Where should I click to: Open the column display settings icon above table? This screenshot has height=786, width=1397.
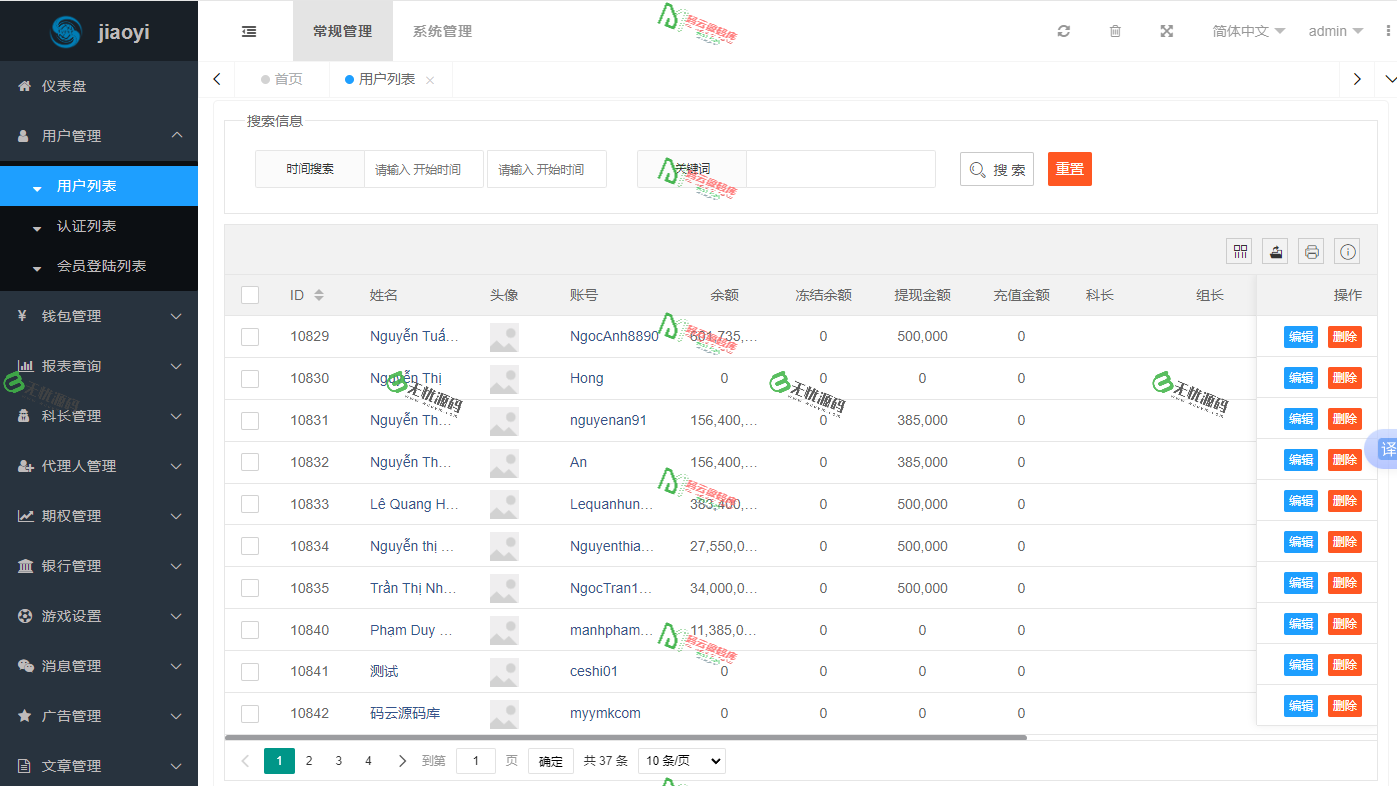1239,251
